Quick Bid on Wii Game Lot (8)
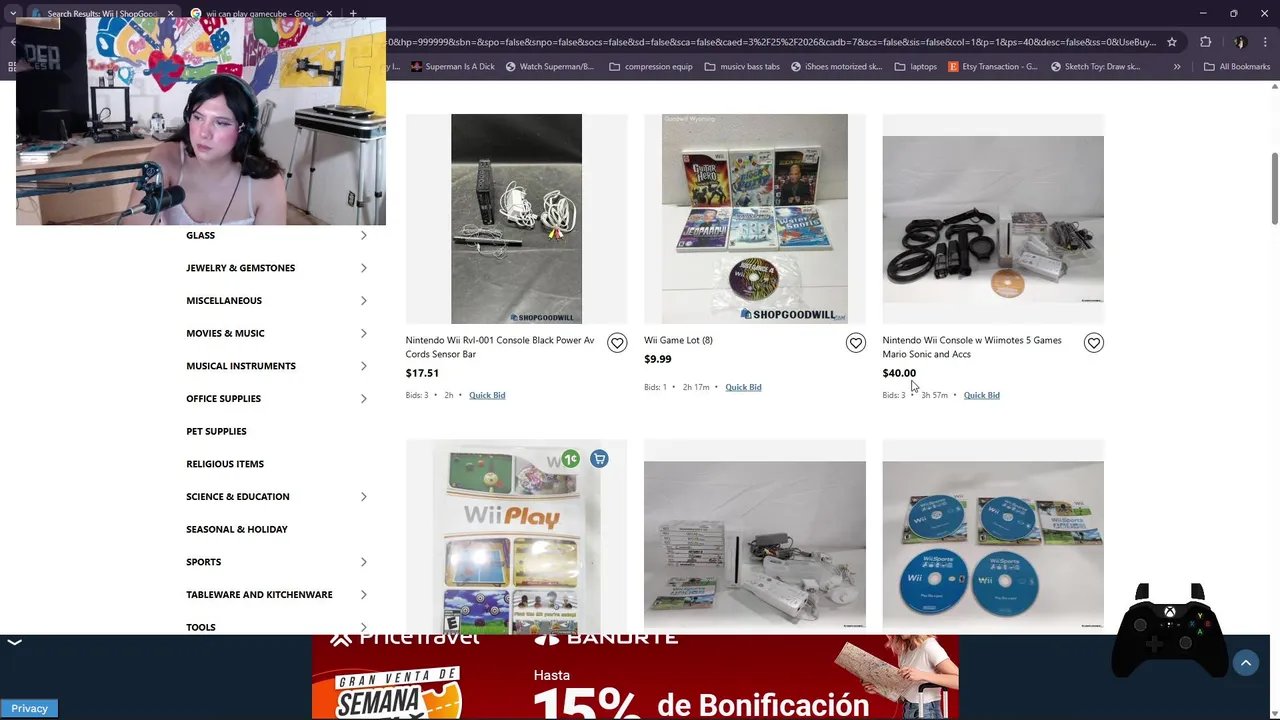1280x720 pixels. click(x=743, y=387)
